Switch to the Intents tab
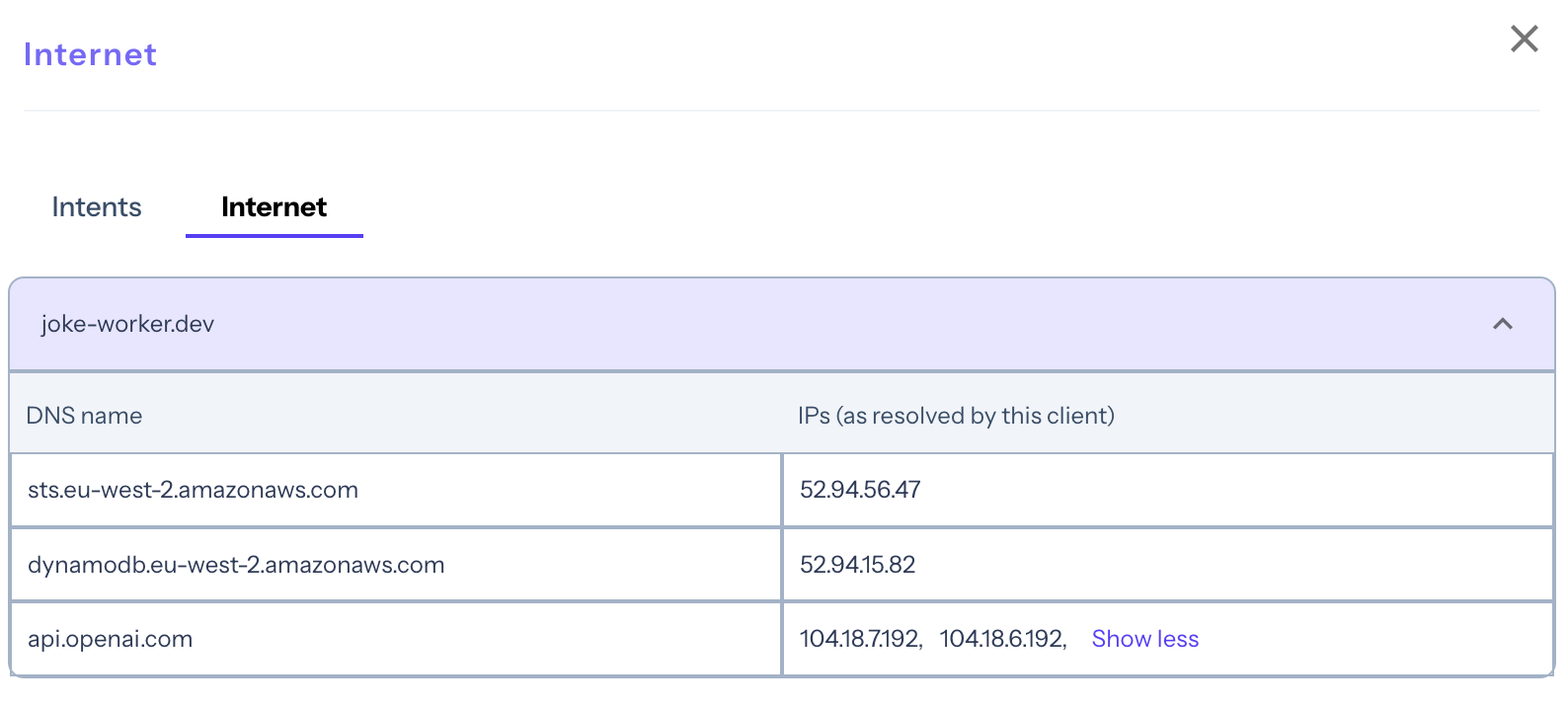 (97, 207)
